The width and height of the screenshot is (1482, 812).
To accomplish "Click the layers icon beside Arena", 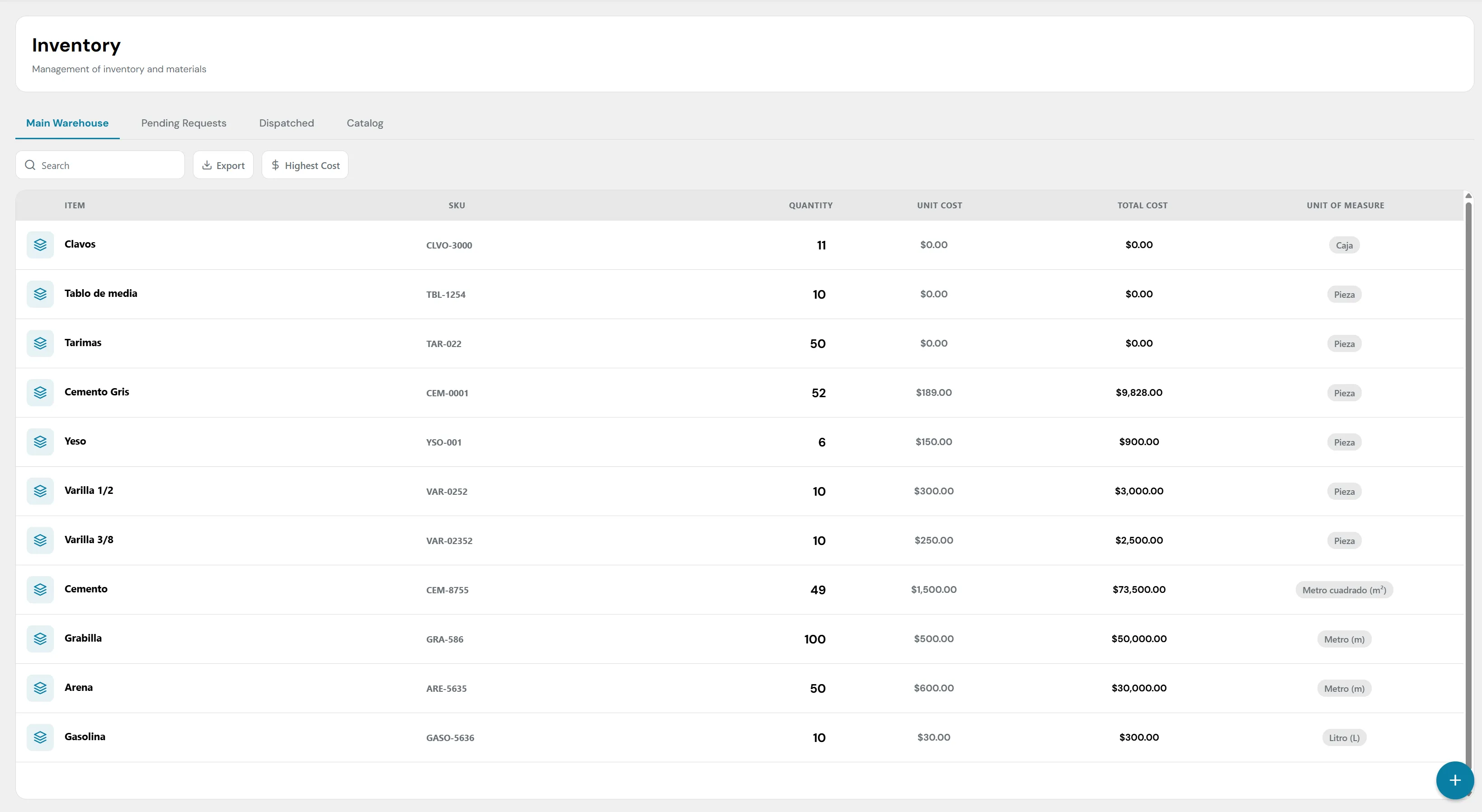I will click(40, 688).
